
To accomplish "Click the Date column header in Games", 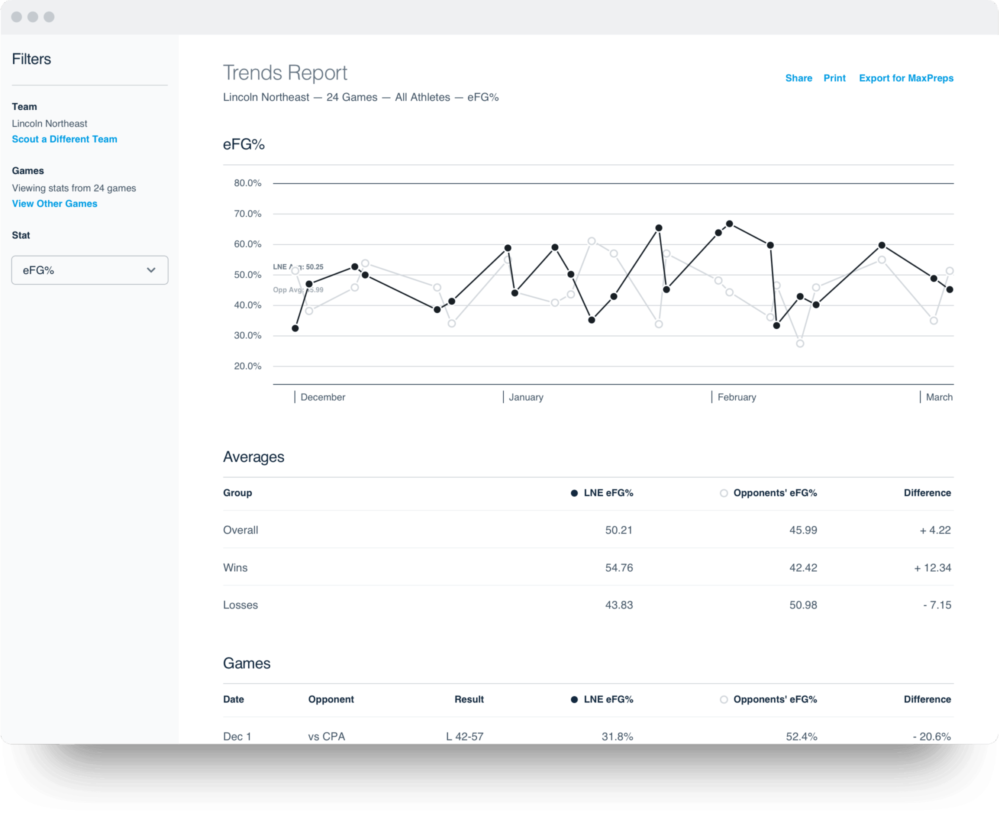I will coord(233,699).
